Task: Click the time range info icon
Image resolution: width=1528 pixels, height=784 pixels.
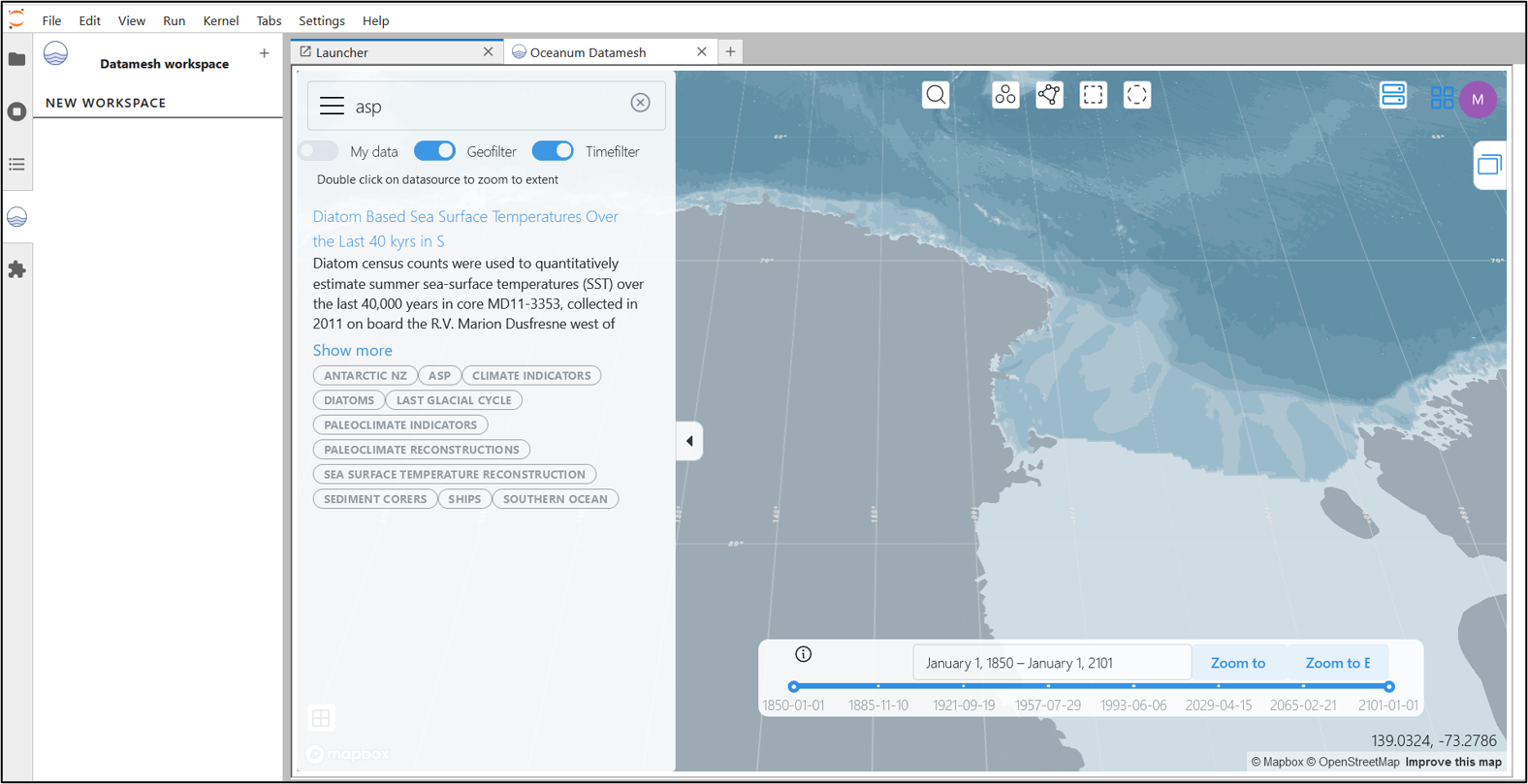Action: click(x=803, y=654)
